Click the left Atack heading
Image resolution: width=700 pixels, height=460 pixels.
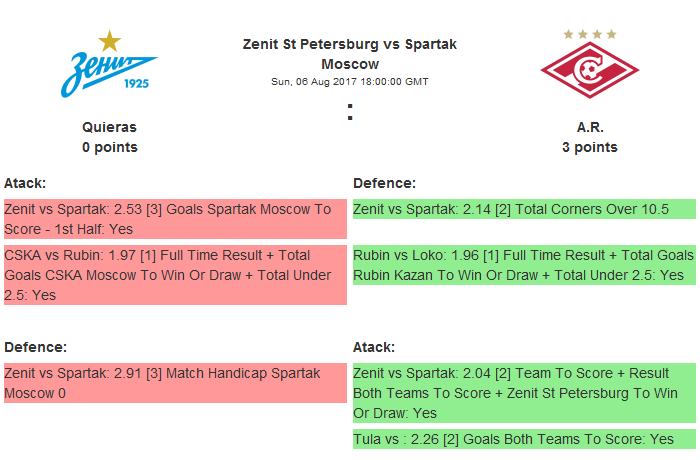point(25,183)
